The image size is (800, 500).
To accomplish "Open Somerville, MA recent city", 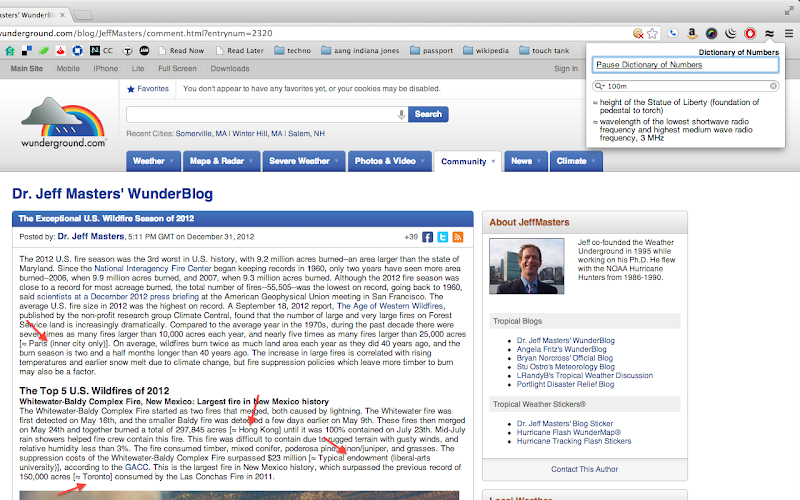I will (x=201, y=134).
